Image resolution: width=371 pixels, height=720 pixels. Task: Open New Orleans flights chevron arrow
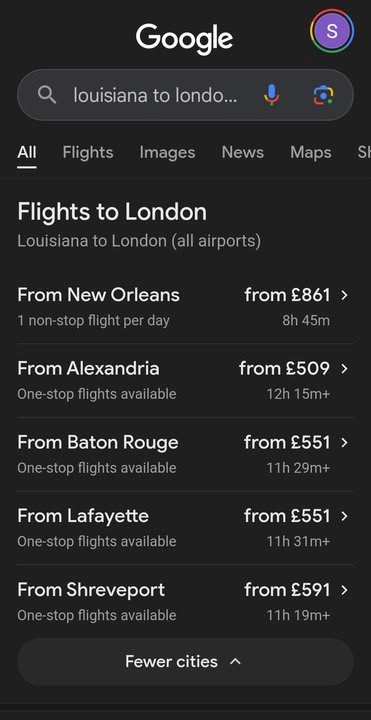point(345,295)
